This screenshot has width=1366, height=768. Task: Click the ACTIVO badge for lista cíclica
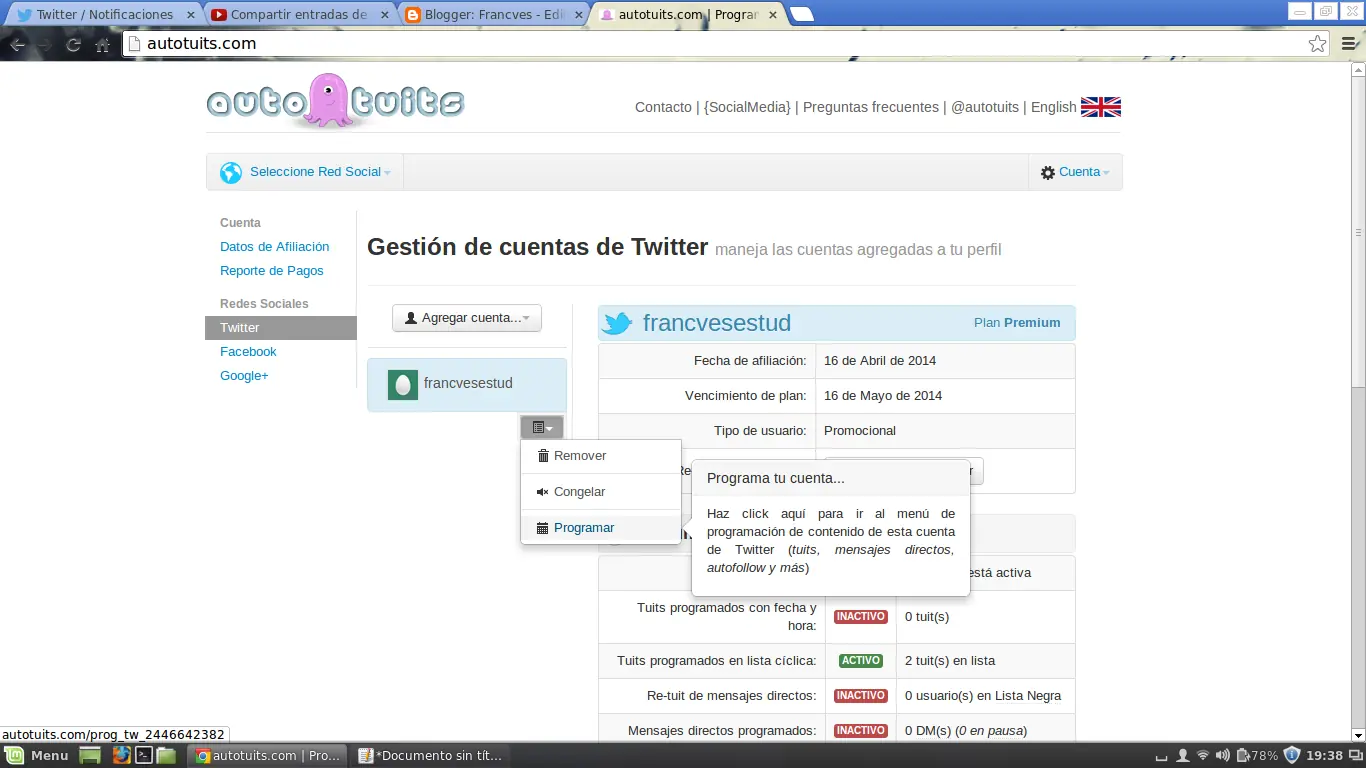[x=861, y=661]
